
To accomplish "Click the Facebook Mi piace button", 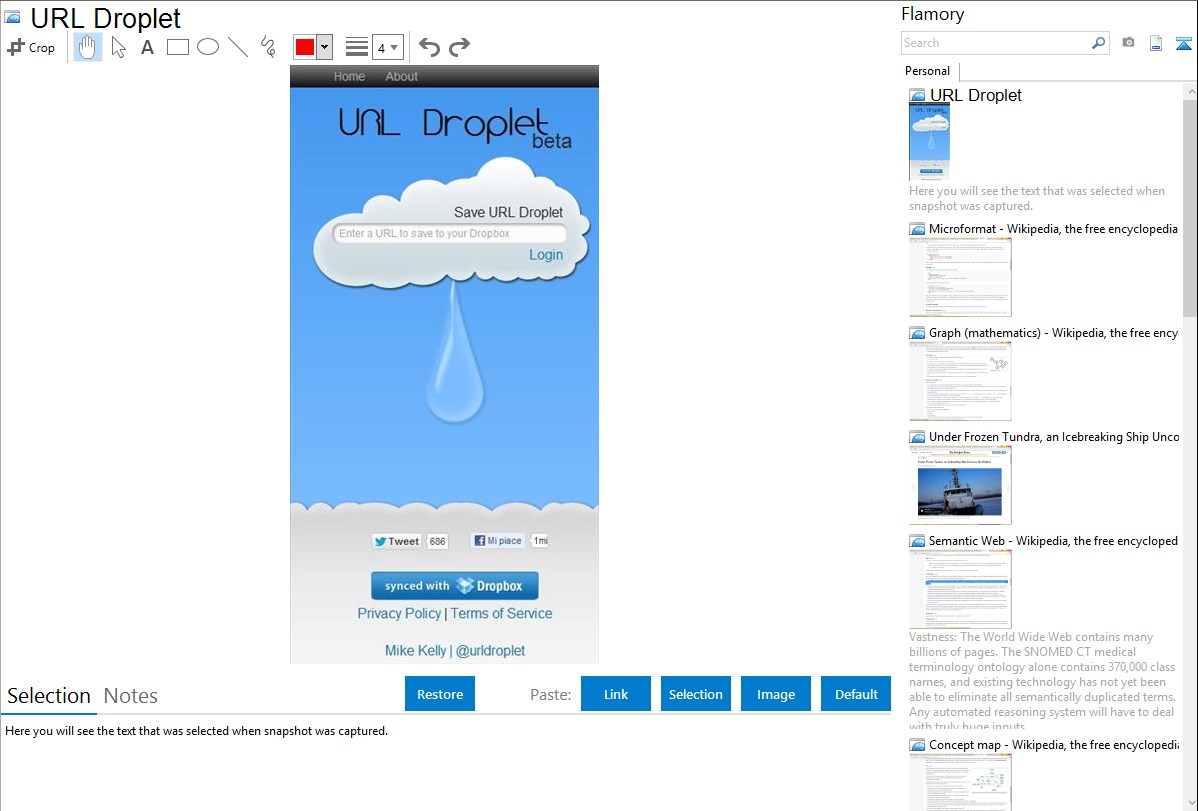I will (499, 540).
